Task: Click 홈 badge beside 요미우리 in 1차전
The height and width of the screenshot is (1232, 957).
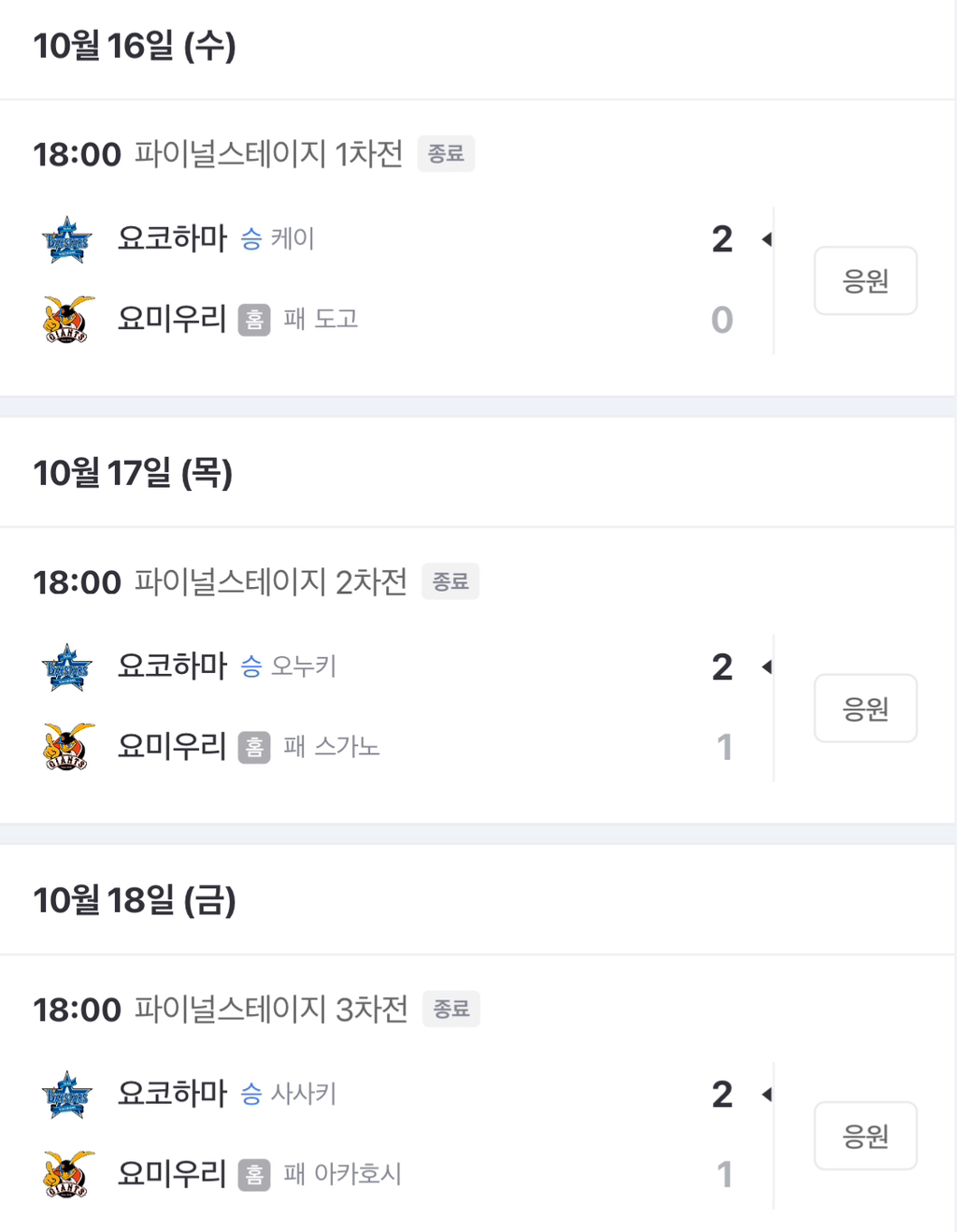Action: 254,320
